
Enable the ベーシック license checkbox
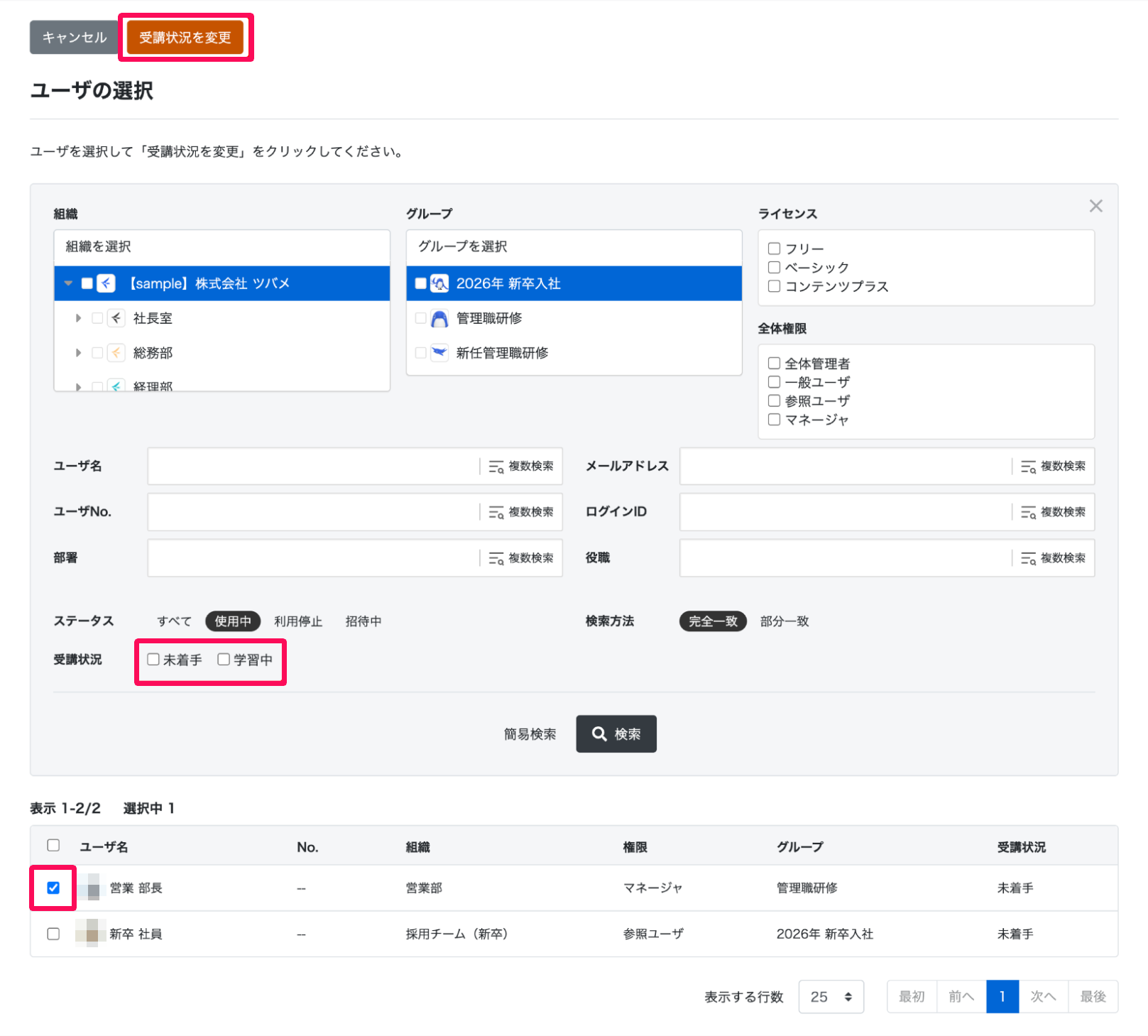(x=774, y=267)
